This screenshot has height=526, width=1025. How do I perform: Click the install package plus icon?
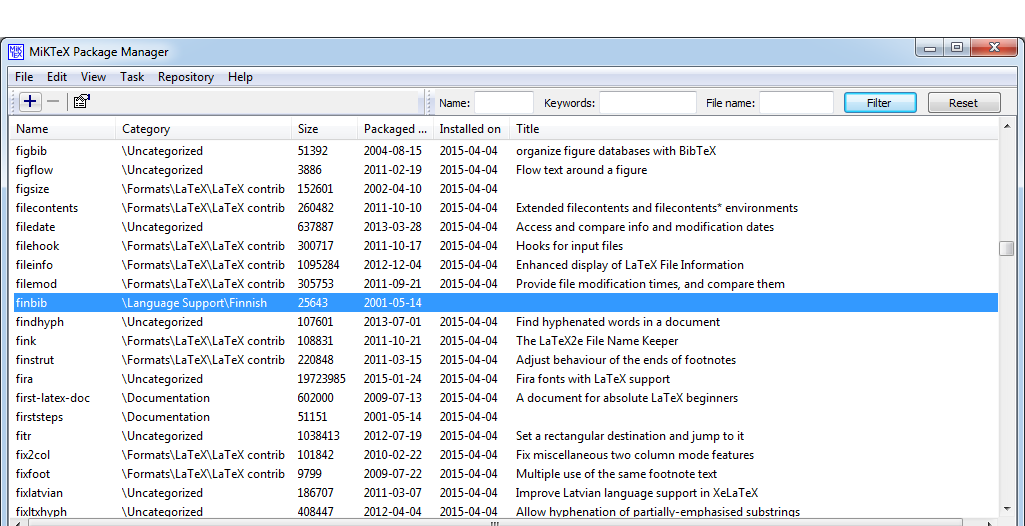30,102
